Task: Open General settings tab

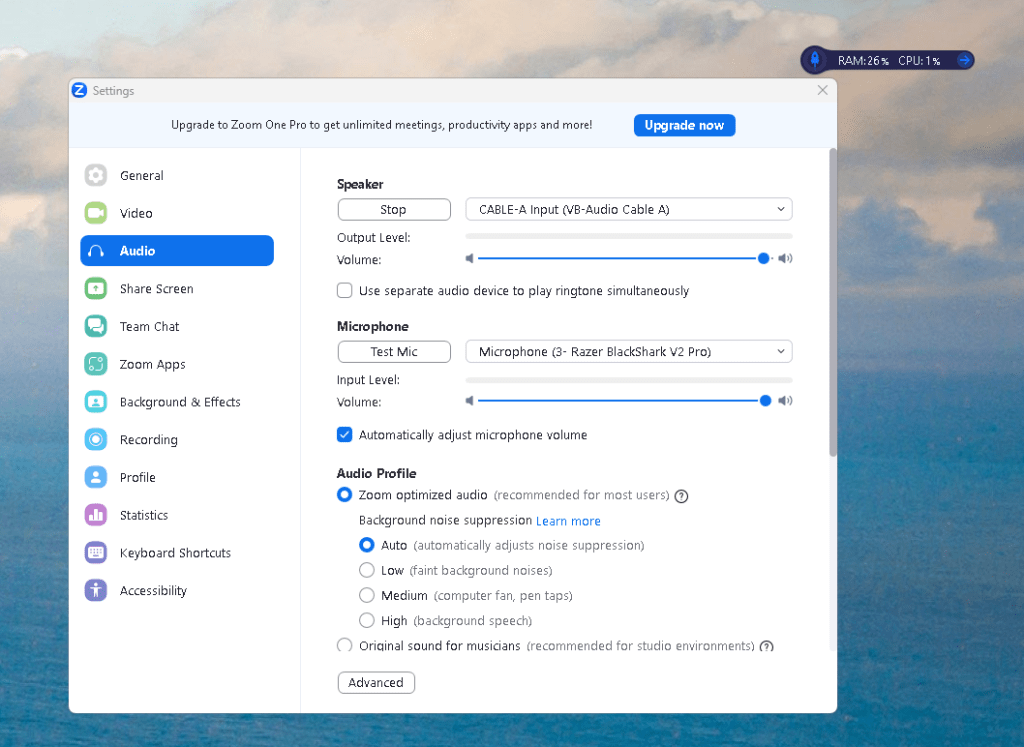Action: pyautogui.click(x=177, y=175)
